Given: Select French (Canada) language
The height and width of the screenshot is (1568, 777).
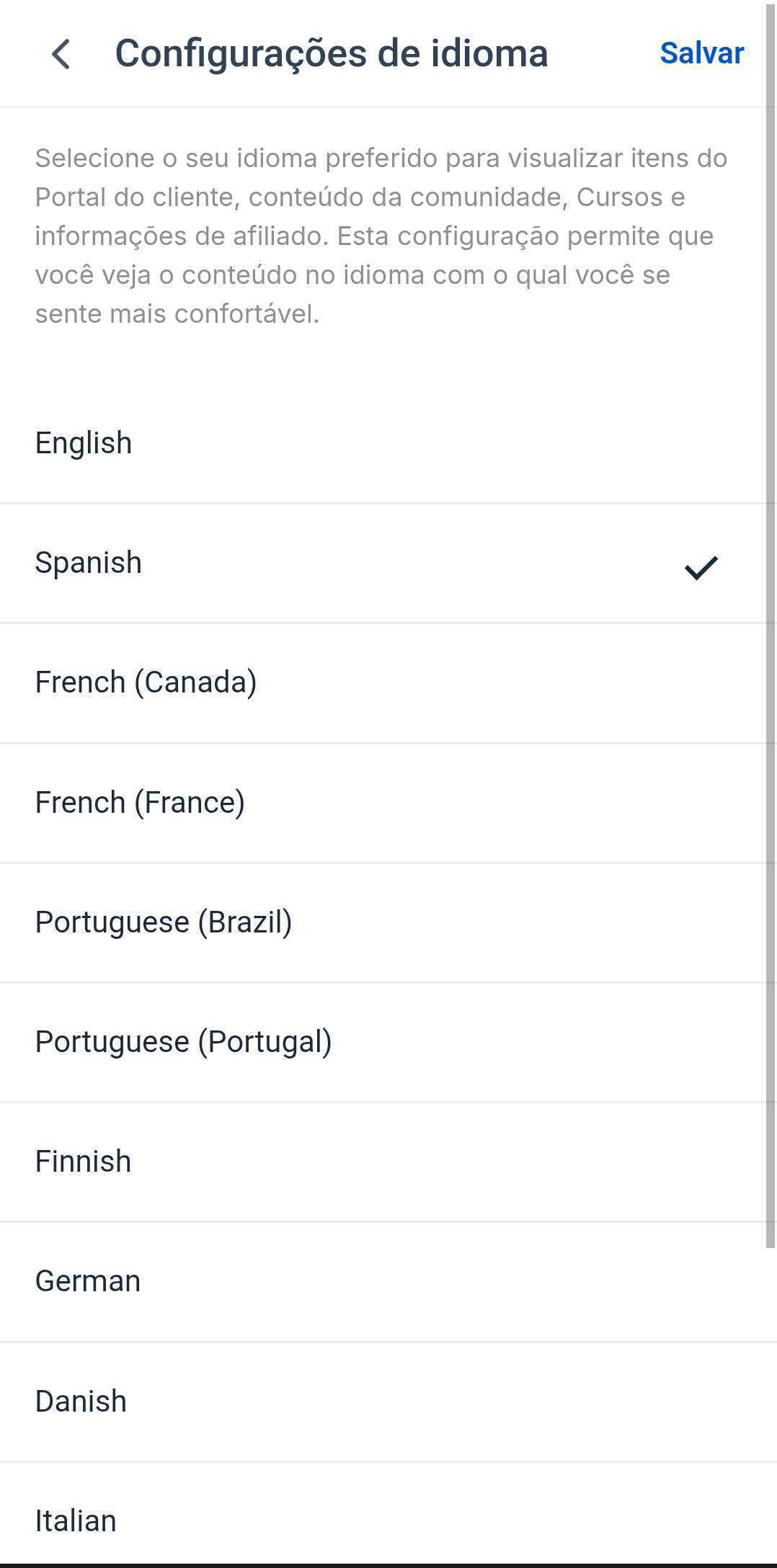Looking at the screenshot, I should [x=146, y=682].
